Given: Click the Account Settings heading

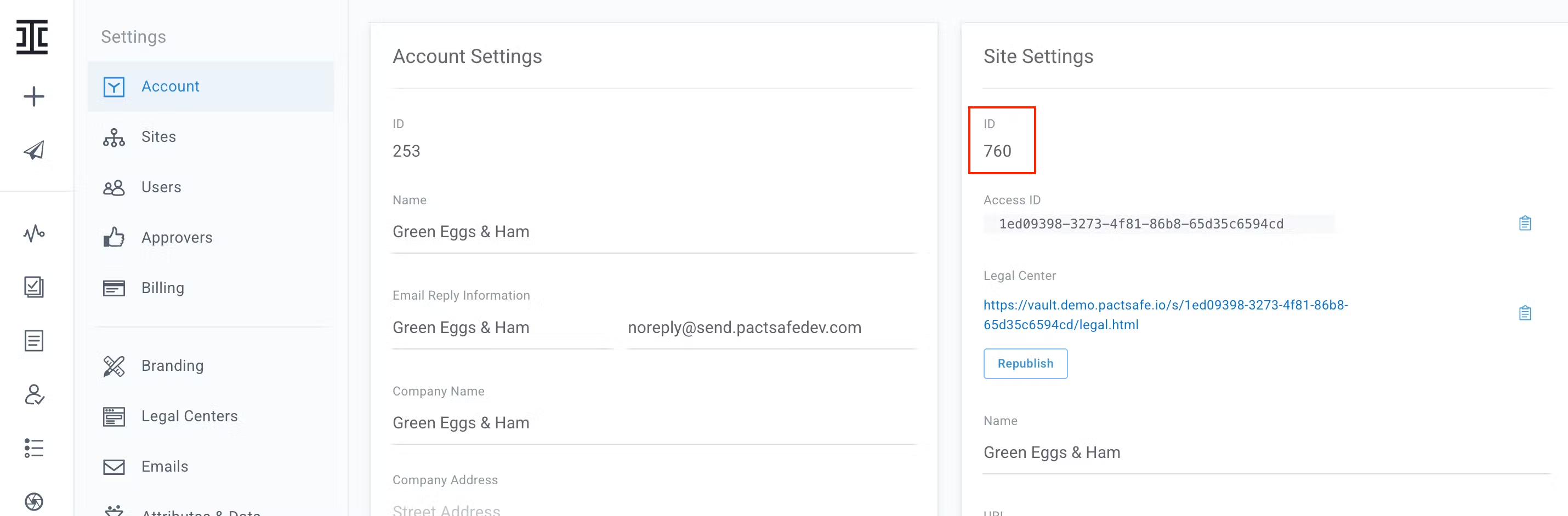Looking at the screenshot, I should (467, 56).
